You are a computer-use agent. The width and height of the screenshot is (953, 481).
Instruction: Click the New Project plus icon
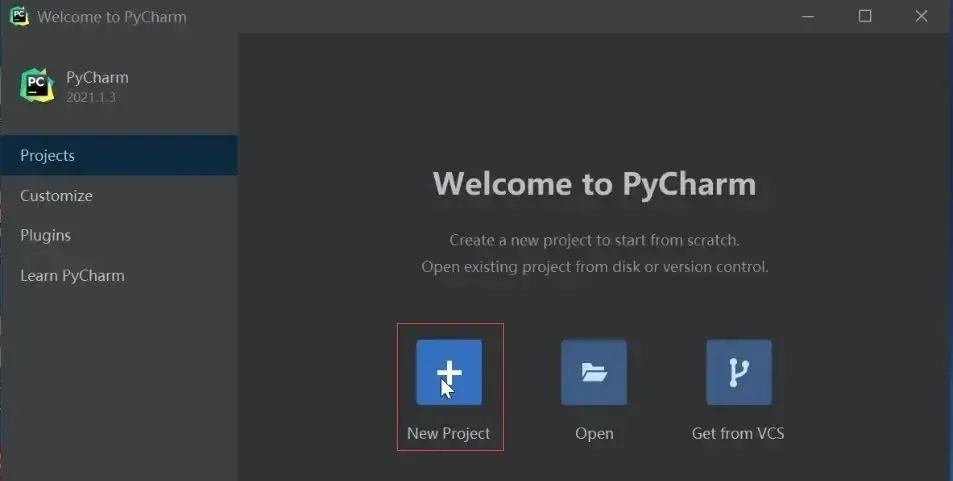[x=449, y=372]
